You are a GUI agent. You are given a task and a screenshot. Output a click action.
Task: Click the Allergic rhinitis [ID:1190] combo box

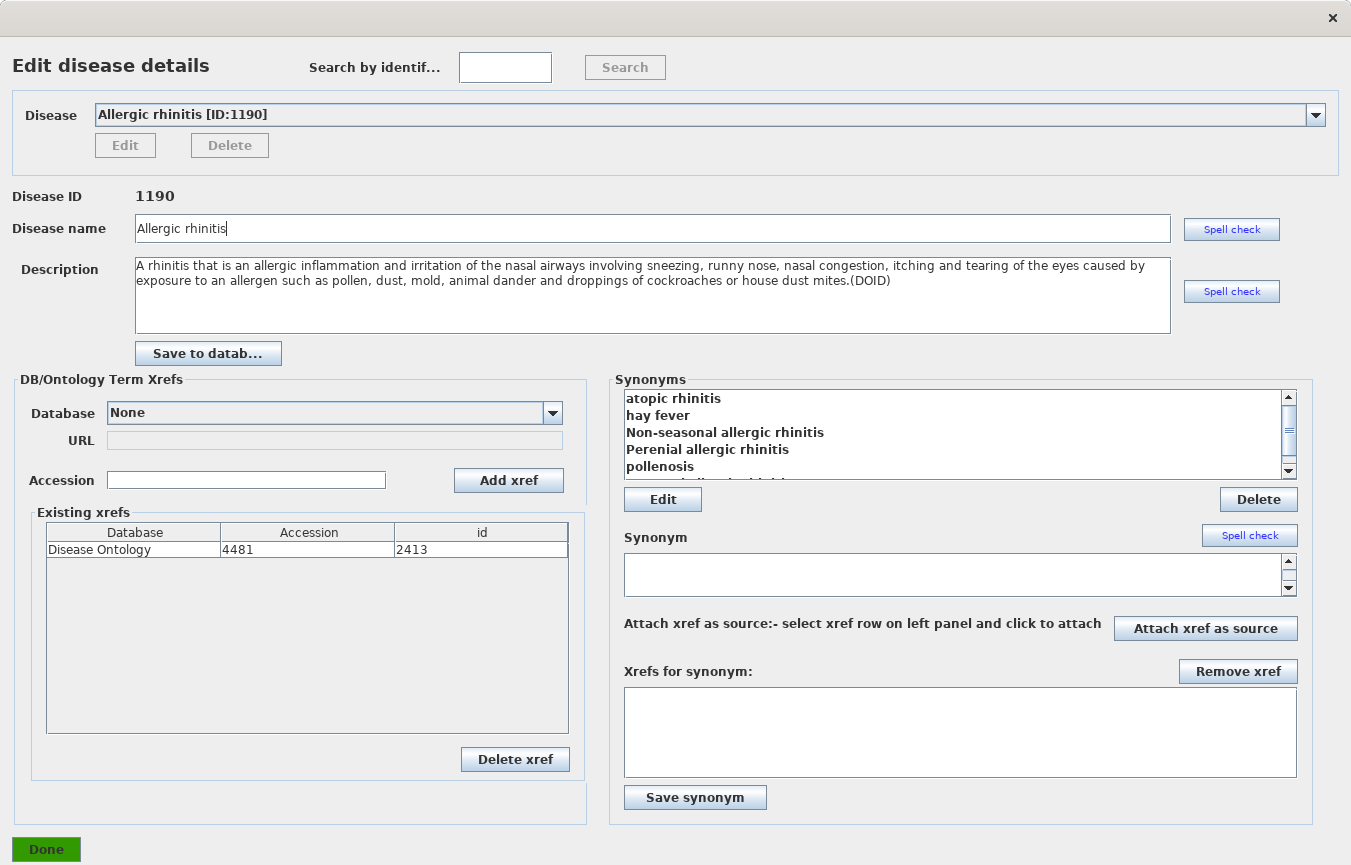[710, 115]
